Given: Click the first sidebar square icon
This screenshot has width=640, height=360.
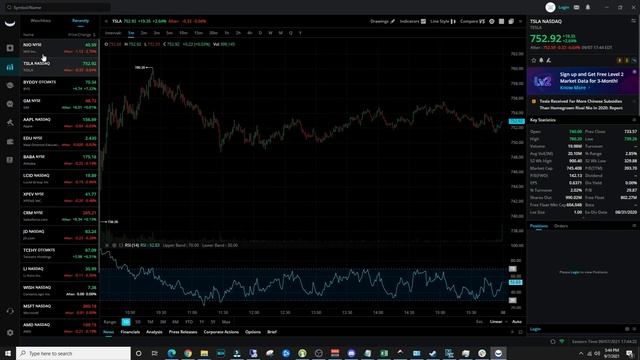Looking at the screenshot, I should [x=10, y=48].
